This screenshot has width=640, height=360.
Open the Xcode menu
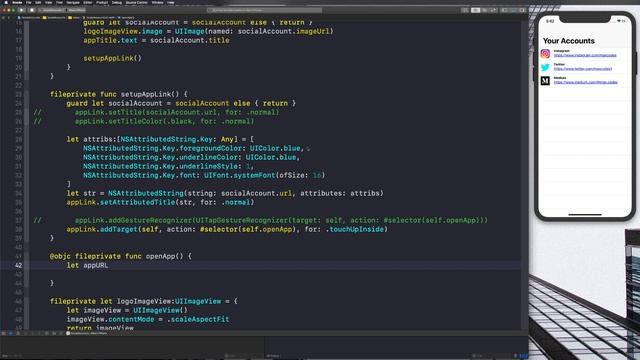[17, 2]
